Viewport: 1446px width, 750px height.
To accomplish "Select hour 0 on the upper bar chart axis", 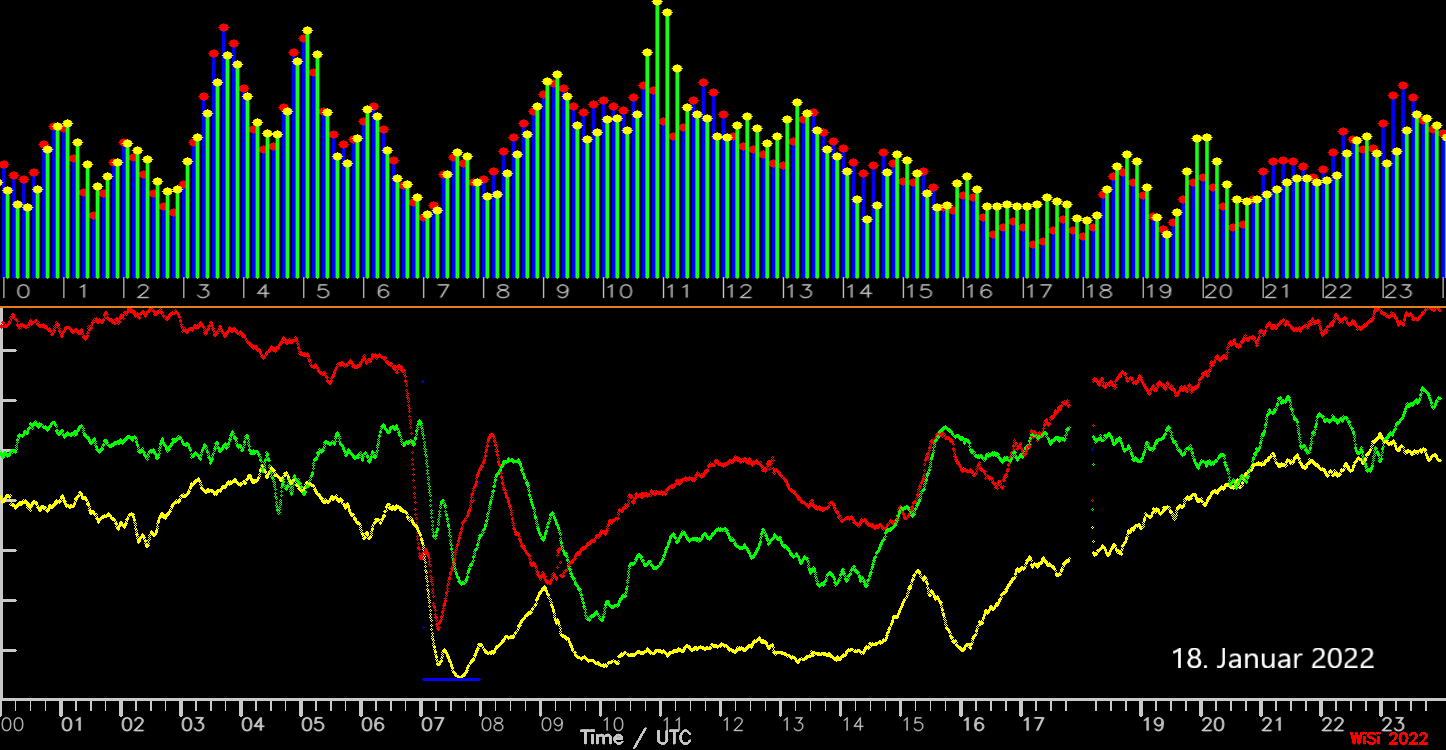I will (23, 292).
